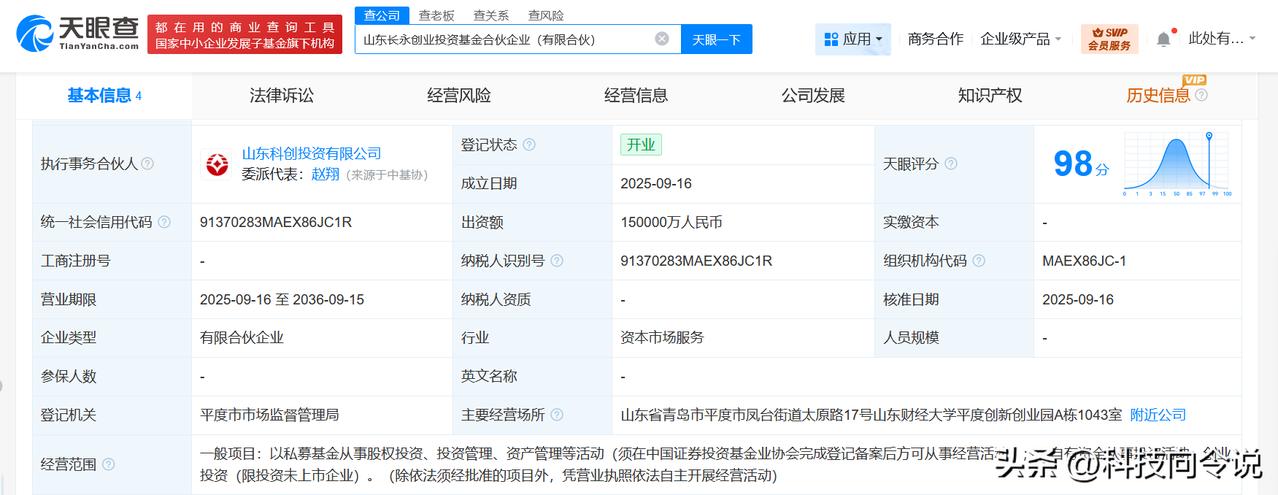
Task: Click help icon next to 组织机构代码
Action: [979, 261]
